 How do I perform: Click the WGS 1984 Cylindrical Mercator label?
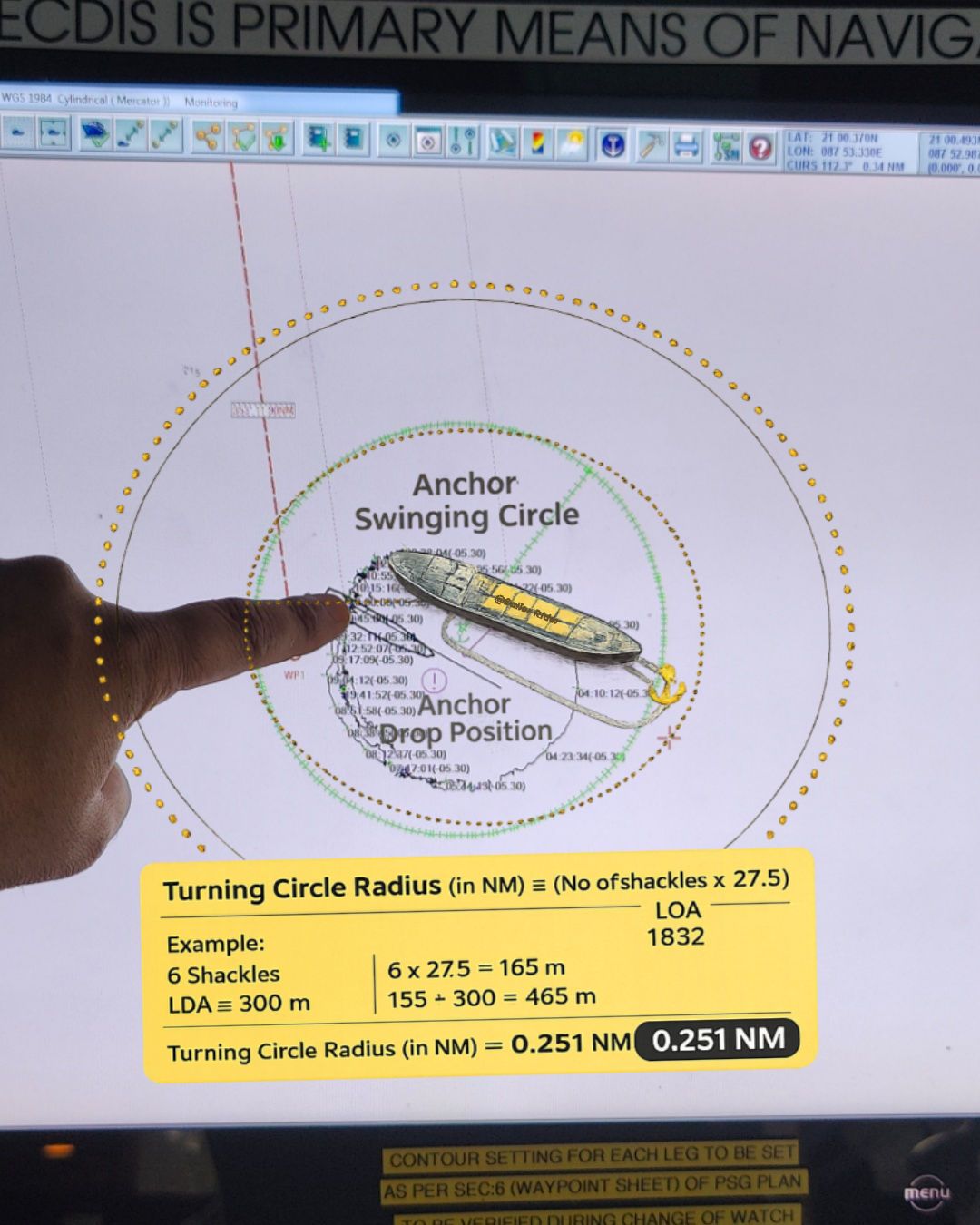[x=86, y=100]
